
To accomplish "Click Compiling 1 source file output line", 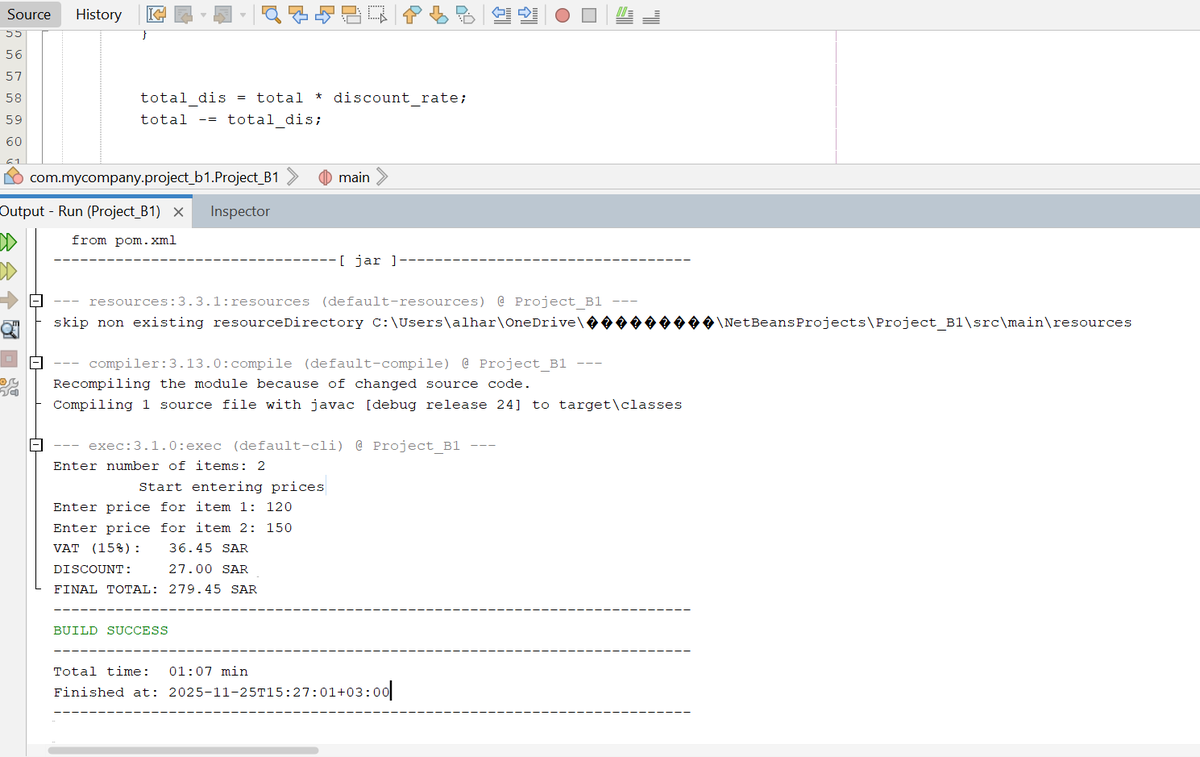I will 367,405.
